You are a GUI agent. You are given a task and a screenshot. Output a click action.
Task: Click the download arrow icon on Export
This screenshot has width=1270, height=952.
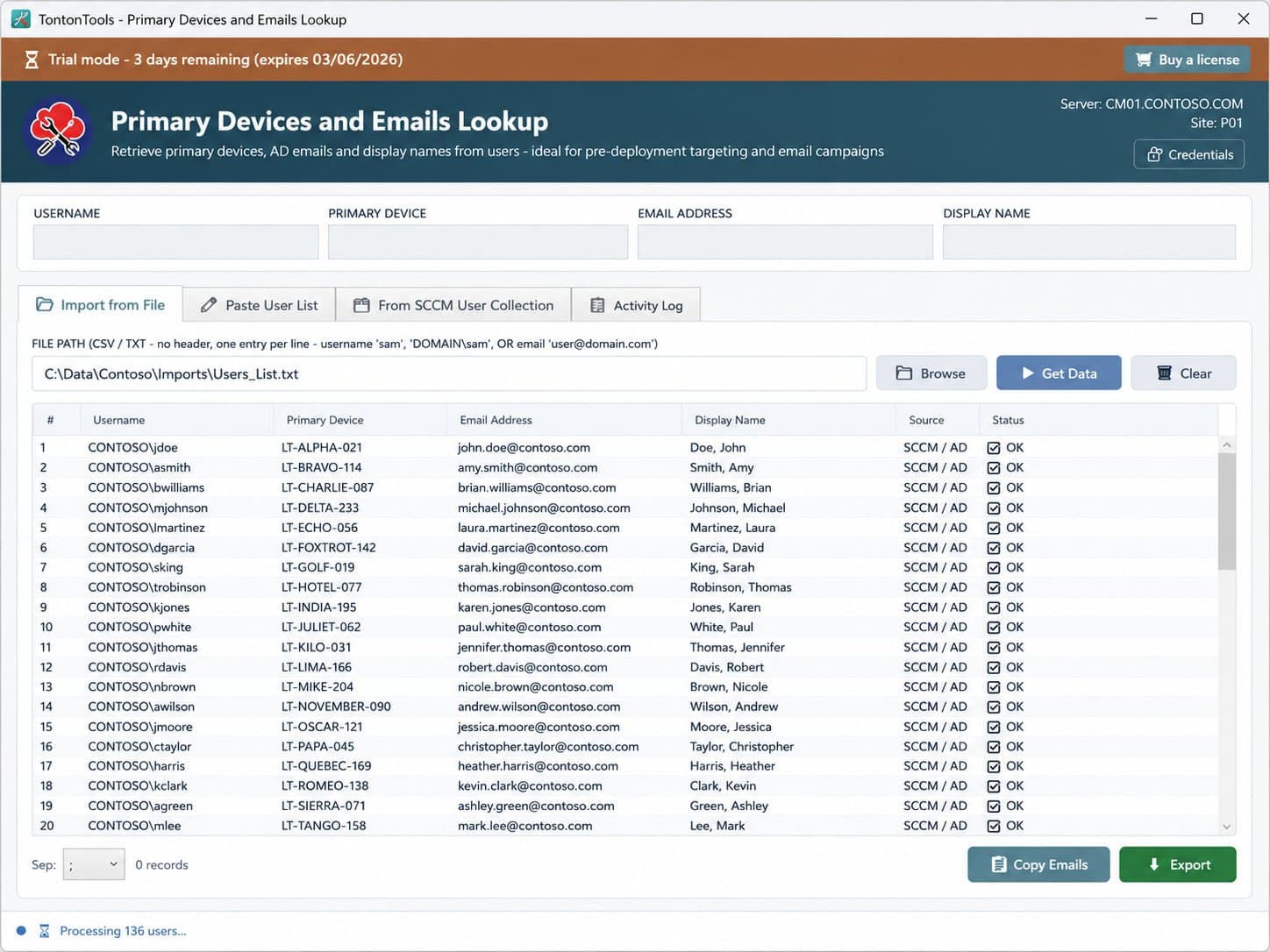[1154, 864]
